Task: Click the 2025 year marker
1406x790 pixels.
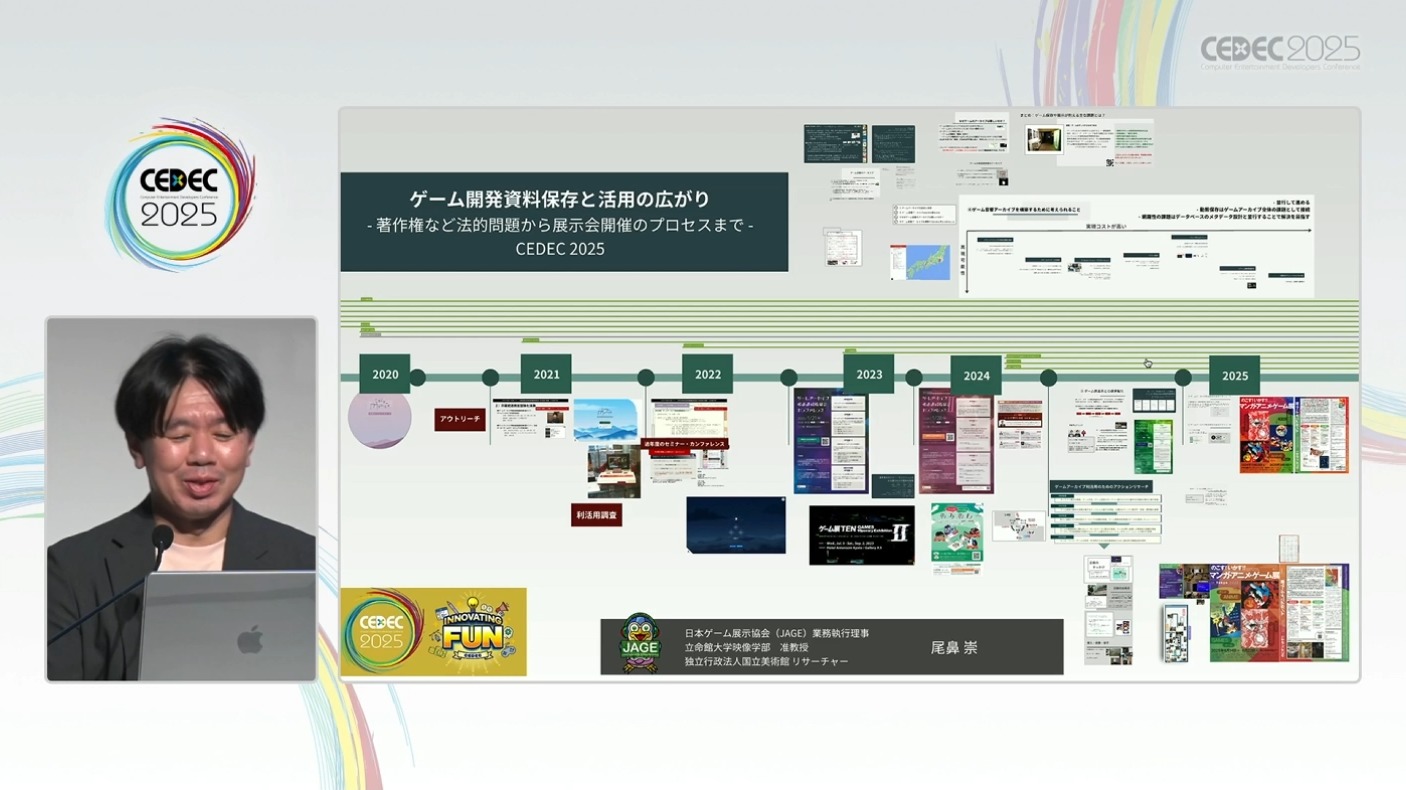Action: (x=1234, y=376)
